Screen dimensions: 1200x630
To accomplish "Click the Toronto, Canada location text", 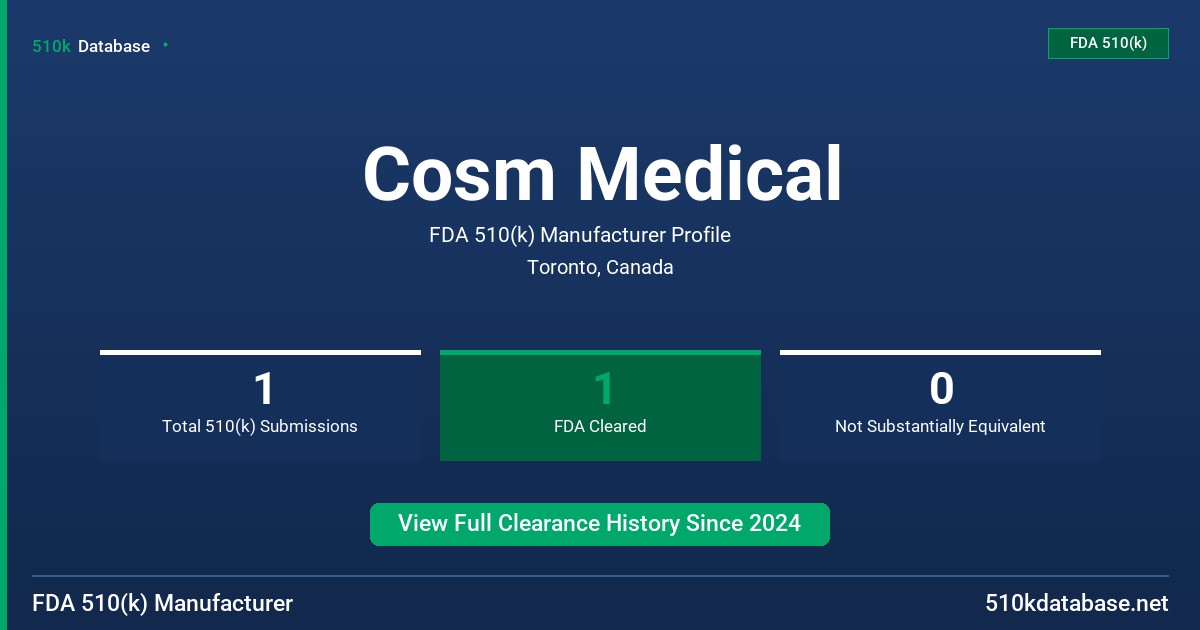I will 600,267.
